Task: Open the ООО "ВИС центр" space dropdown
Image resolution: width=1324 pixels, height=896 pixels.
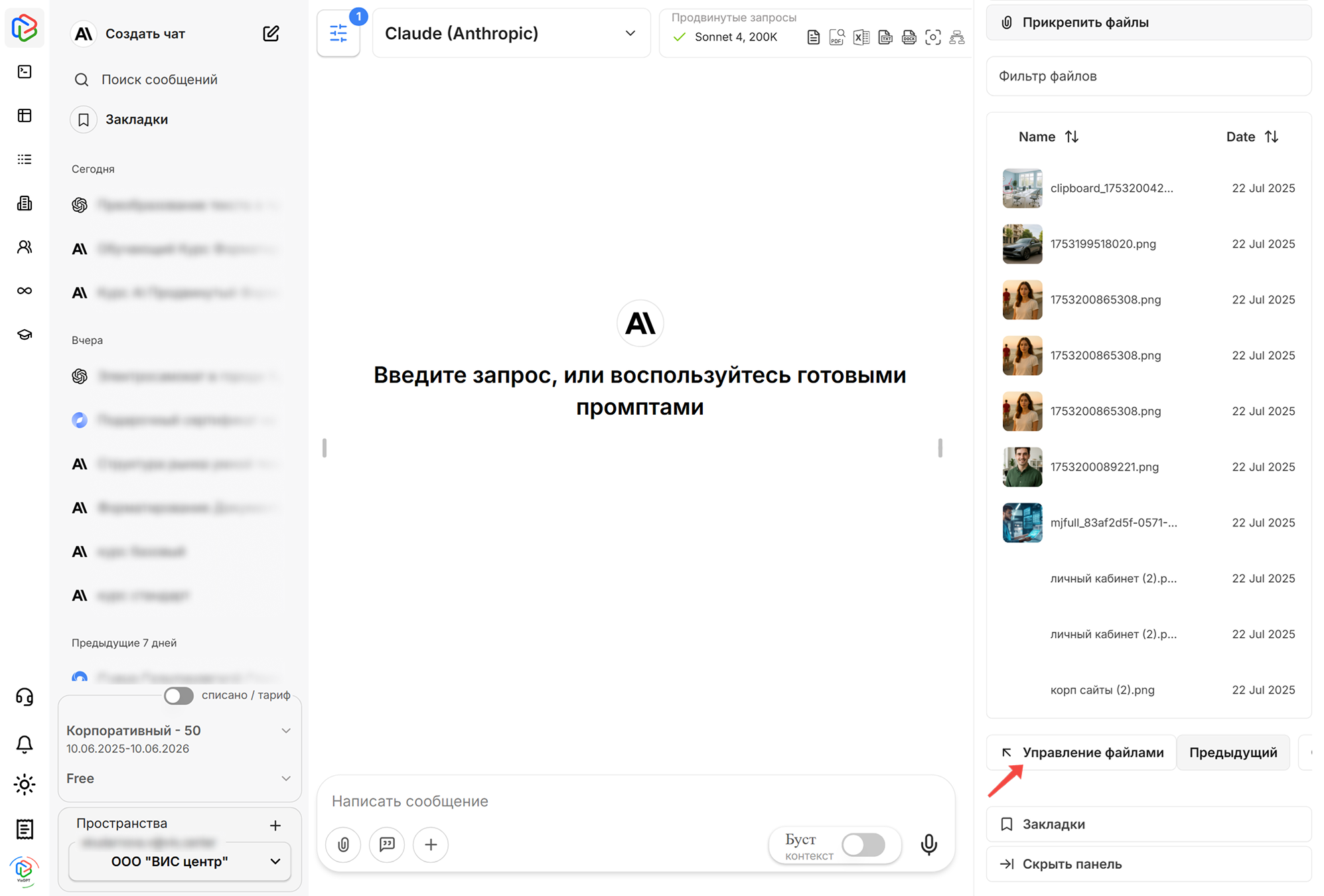Action: (x=180, y=861)
